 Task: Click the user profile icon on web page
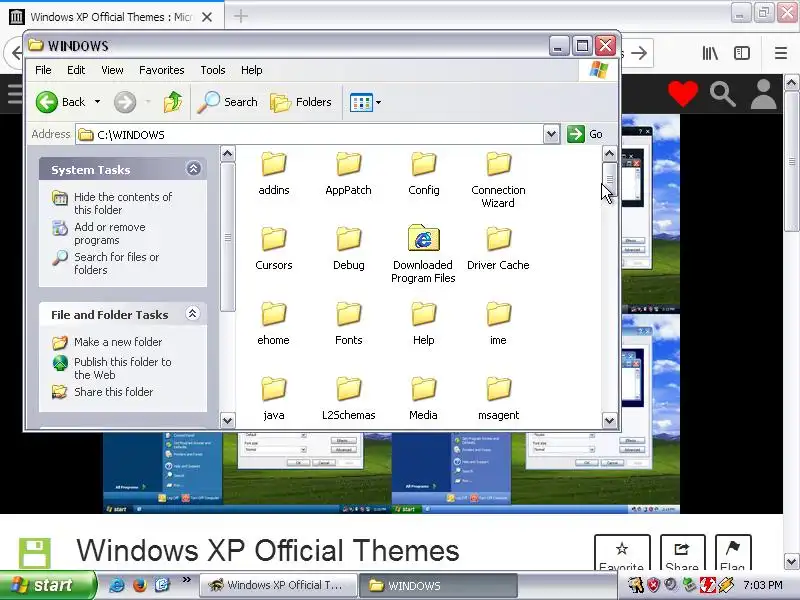[763, 94]
